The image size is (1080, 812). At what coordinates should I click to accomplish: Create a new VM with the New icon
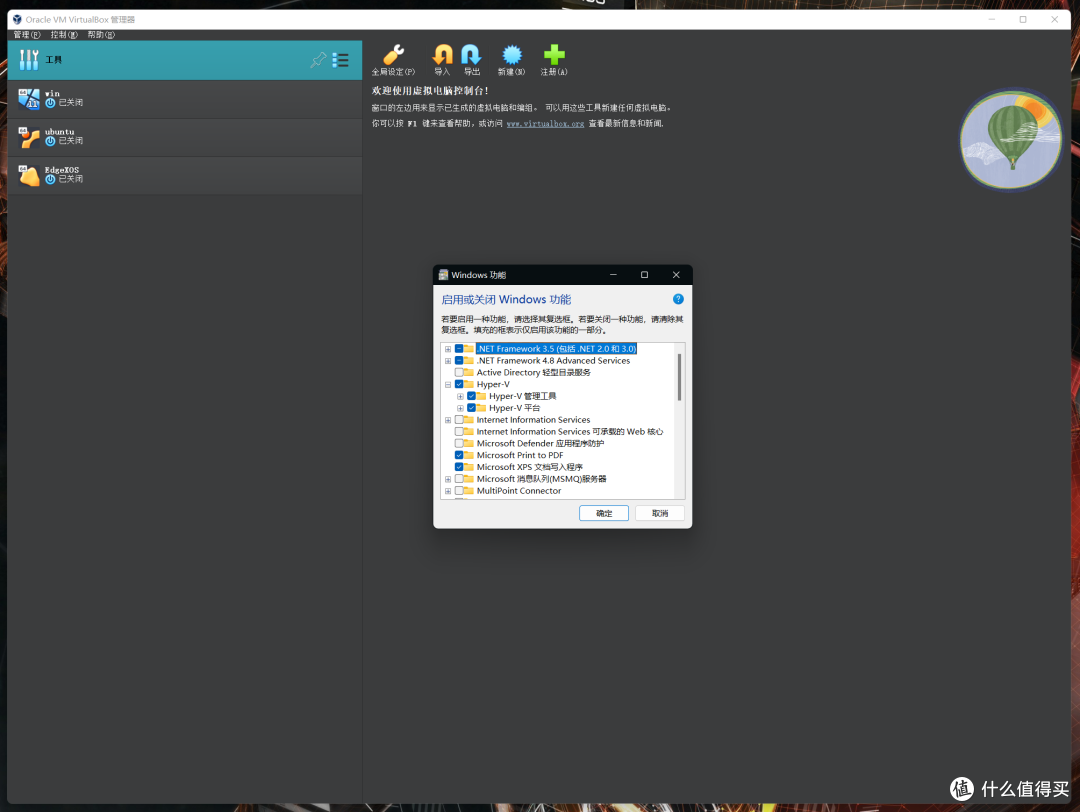(512, 54)
